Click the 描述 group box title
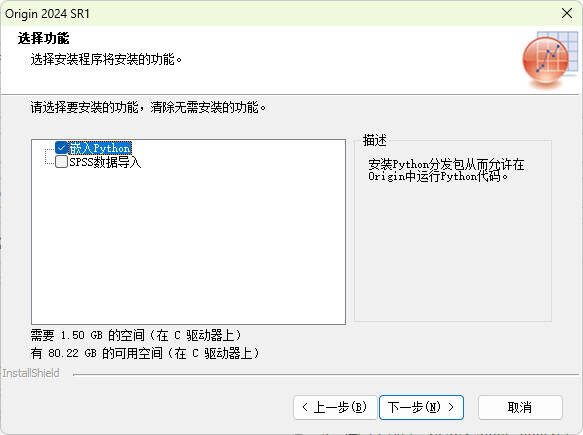This screenshot has width=583, height=435. [375, 140]
